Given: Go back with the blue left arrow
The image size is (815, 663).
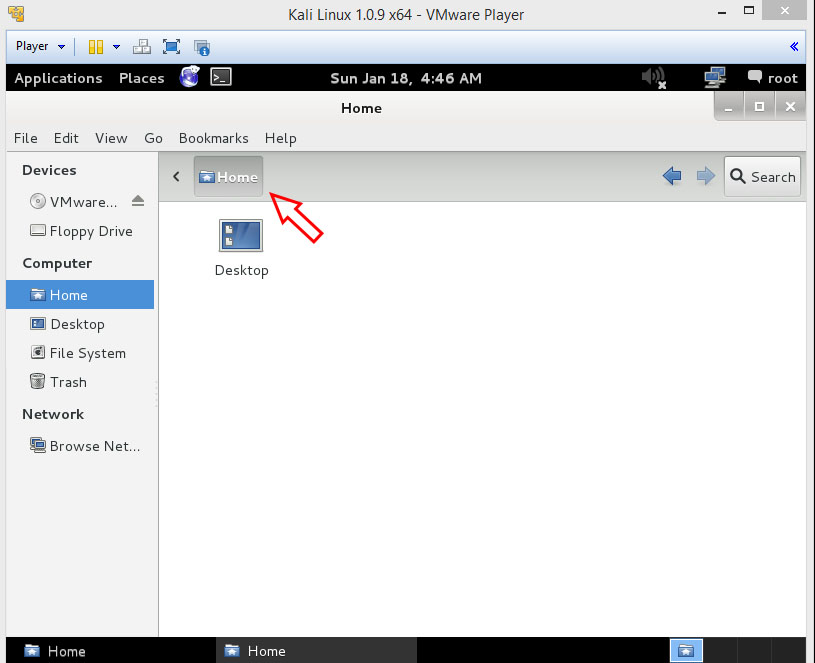Looking at the screenshot, I should (672, 176).
